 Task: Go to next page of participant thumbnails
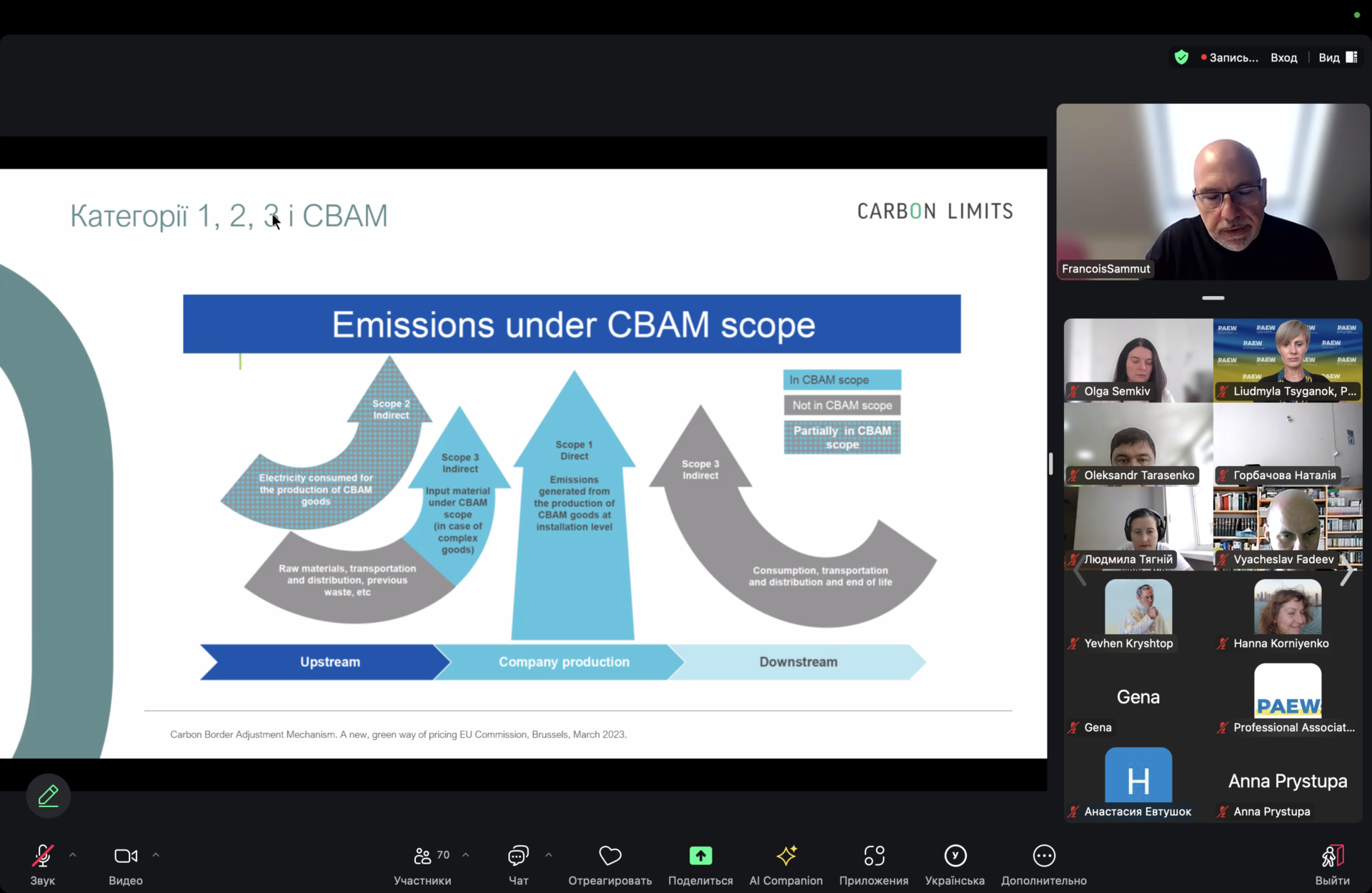1346,572
